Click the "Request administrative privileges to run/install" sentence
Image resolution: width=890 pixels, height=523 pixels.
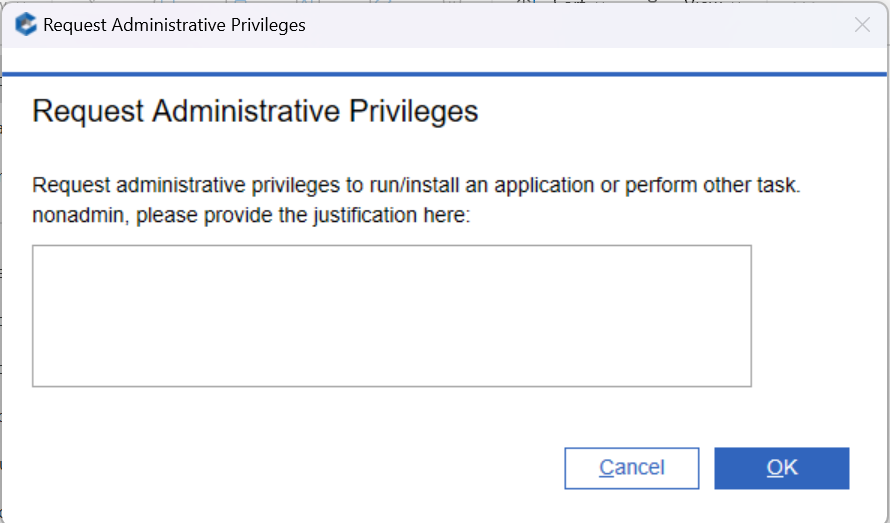(x=415, y=186)
